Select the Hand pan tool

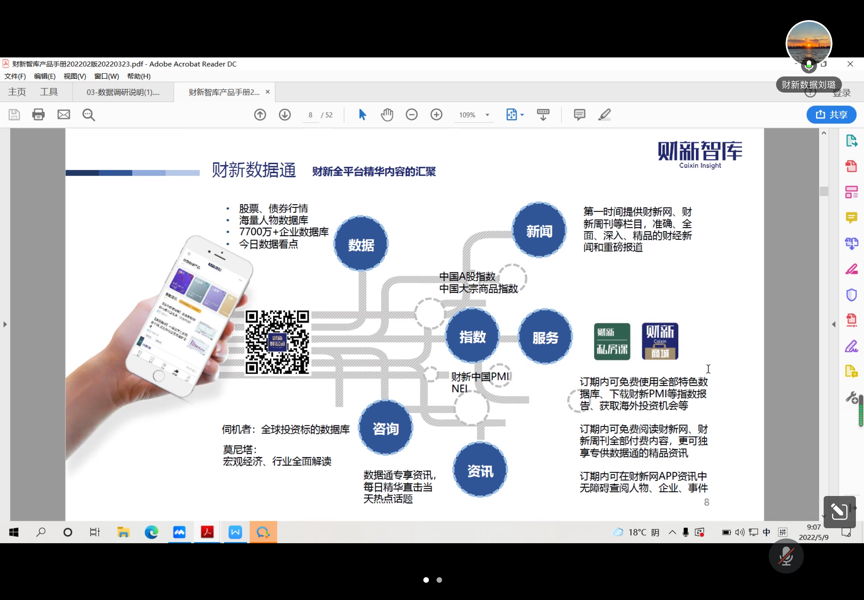coord(387,115)
